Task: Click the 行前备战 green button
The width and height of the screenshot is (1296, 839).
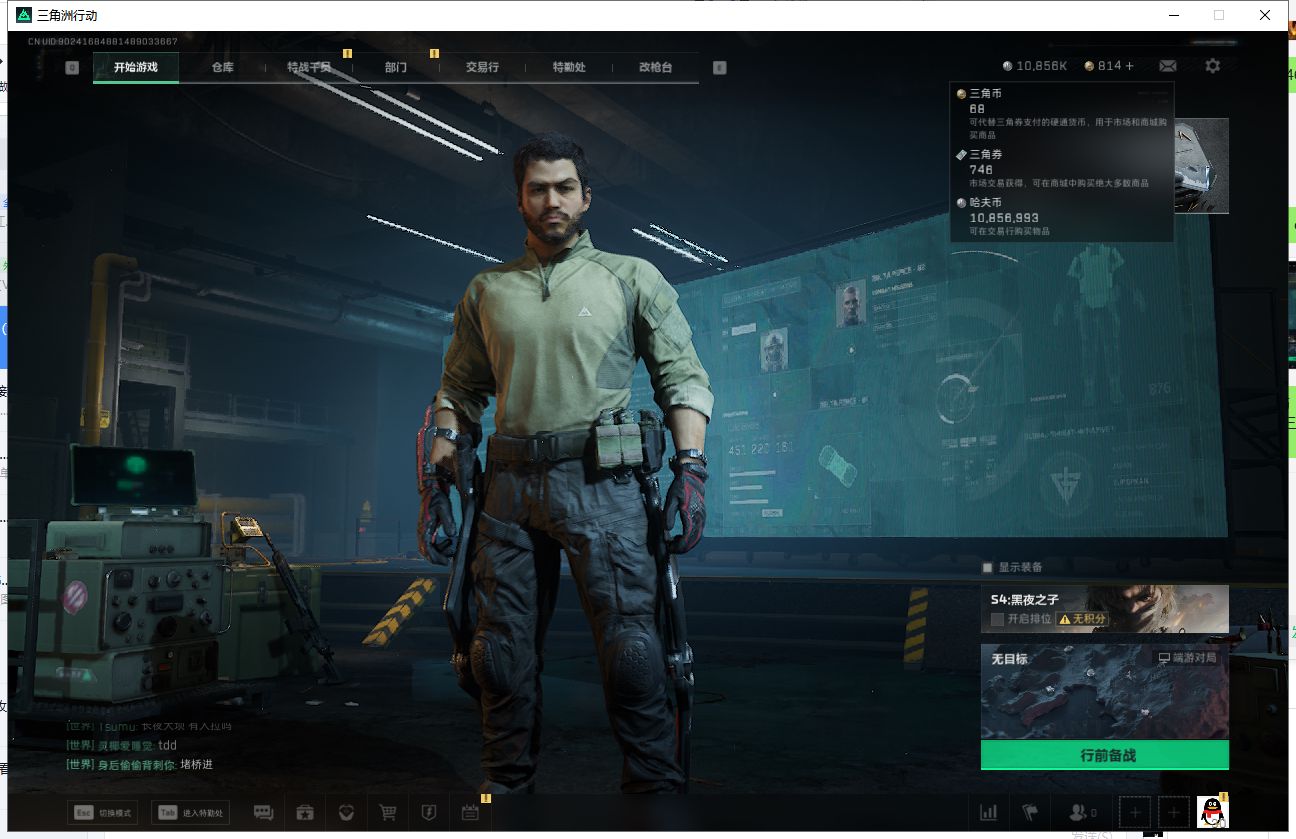Action: tap(1105, 755)
